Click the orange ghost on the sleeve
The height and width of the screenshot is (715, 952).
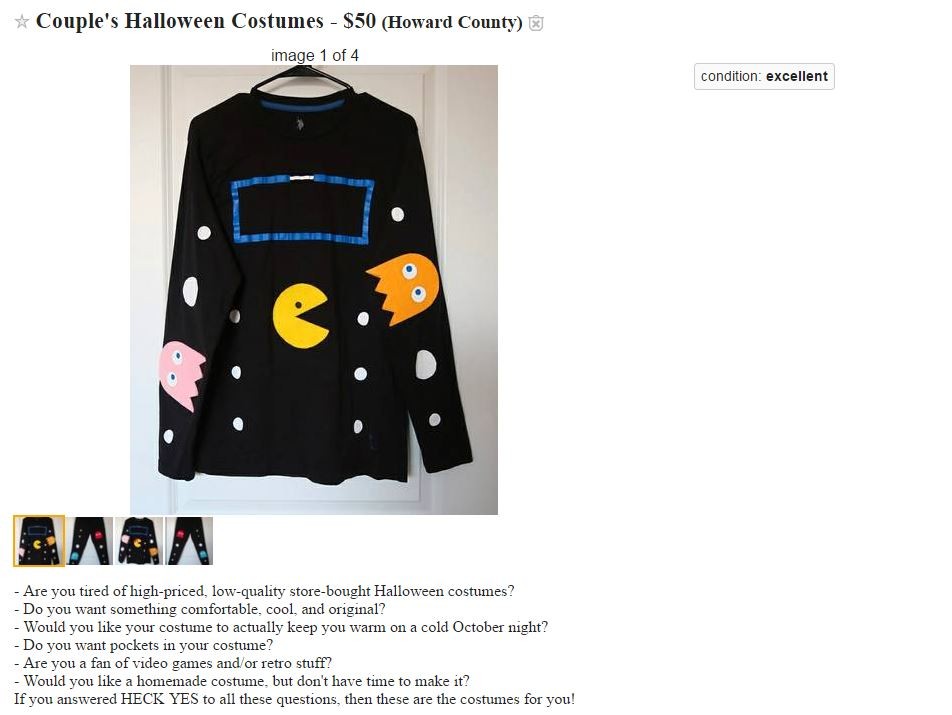403,288
